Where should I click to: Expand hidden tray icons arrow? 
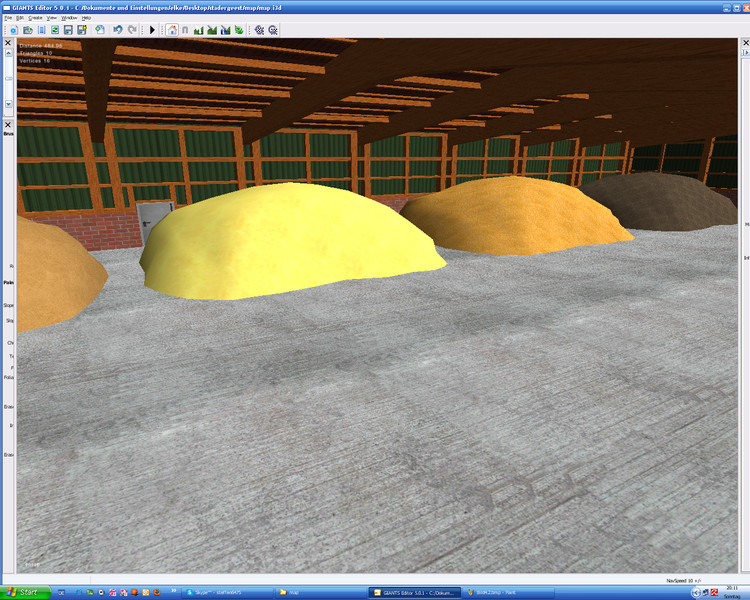(x=696, y=593)
